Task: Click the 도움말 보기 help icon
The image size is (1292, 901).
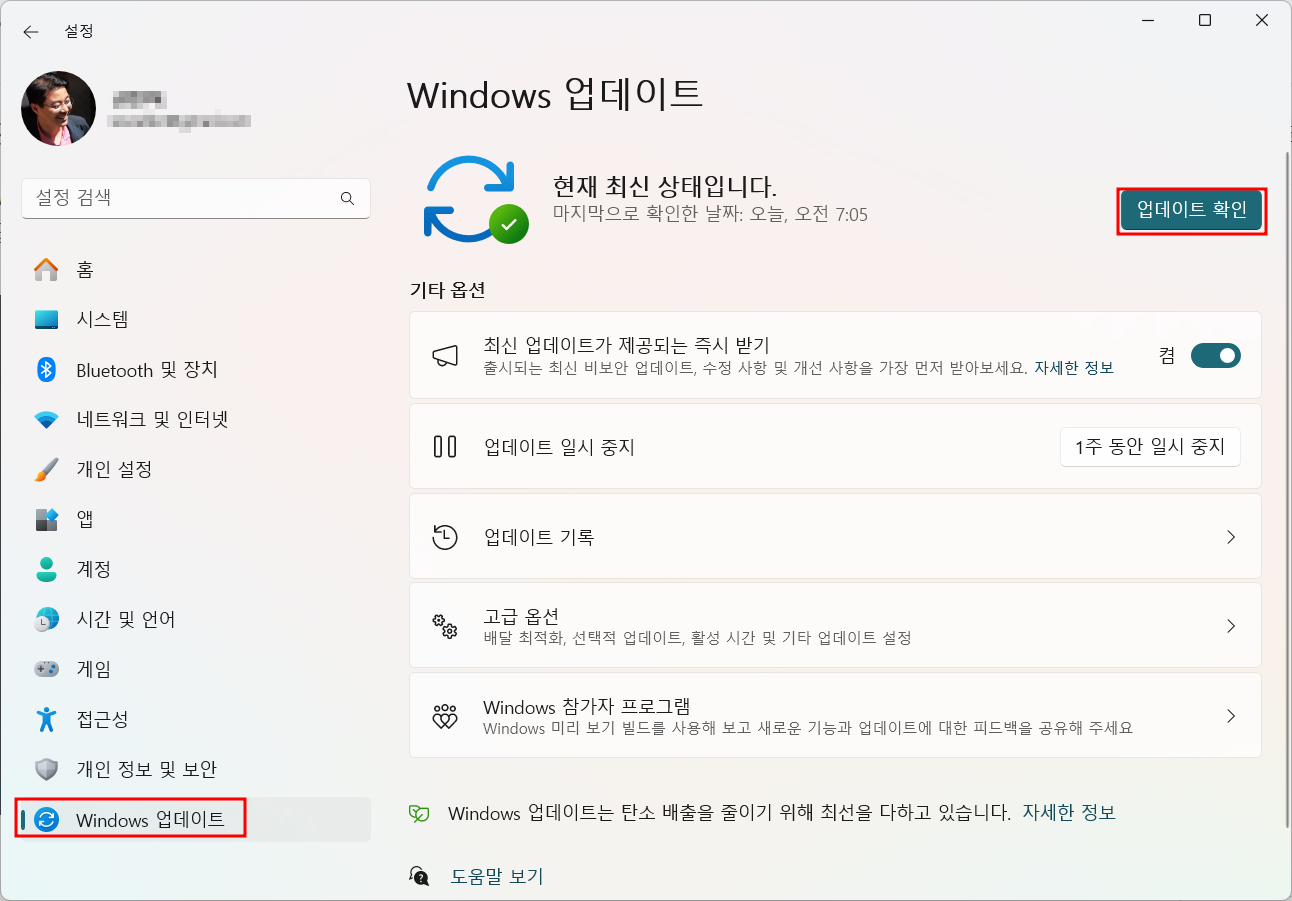Action: 420,876
